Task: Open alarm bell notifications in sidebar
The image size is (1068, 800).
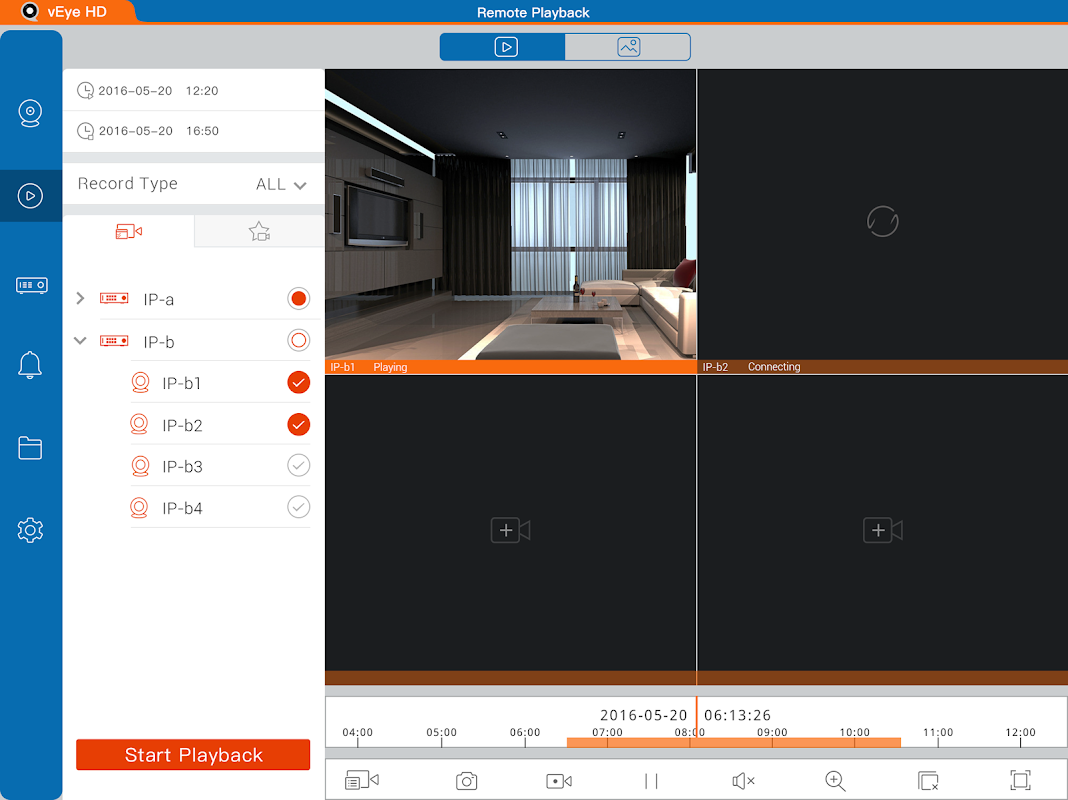Action: click(30, 365)
